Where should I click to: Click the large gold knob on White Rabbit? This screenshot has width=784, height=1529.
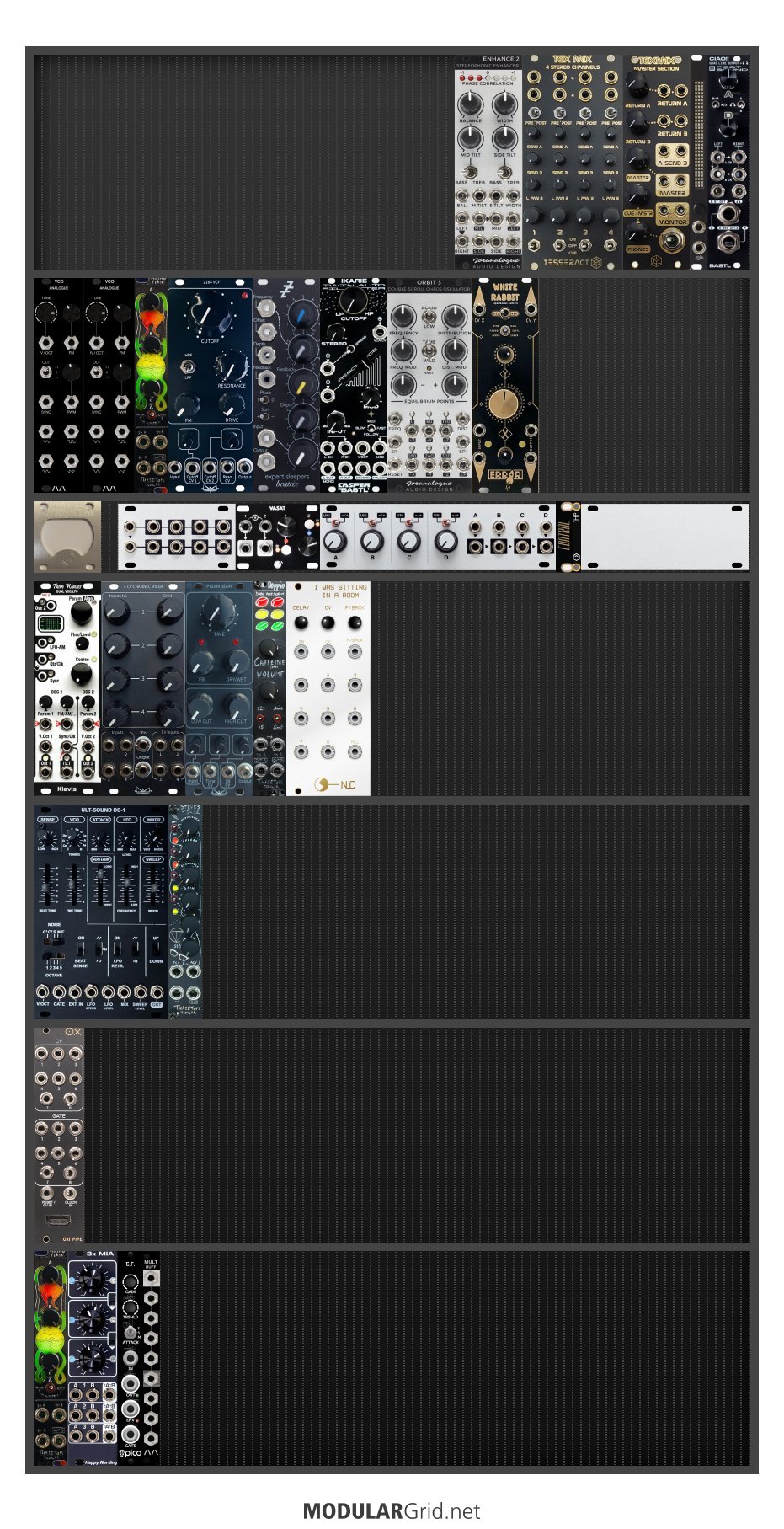(x=504, y=405)
